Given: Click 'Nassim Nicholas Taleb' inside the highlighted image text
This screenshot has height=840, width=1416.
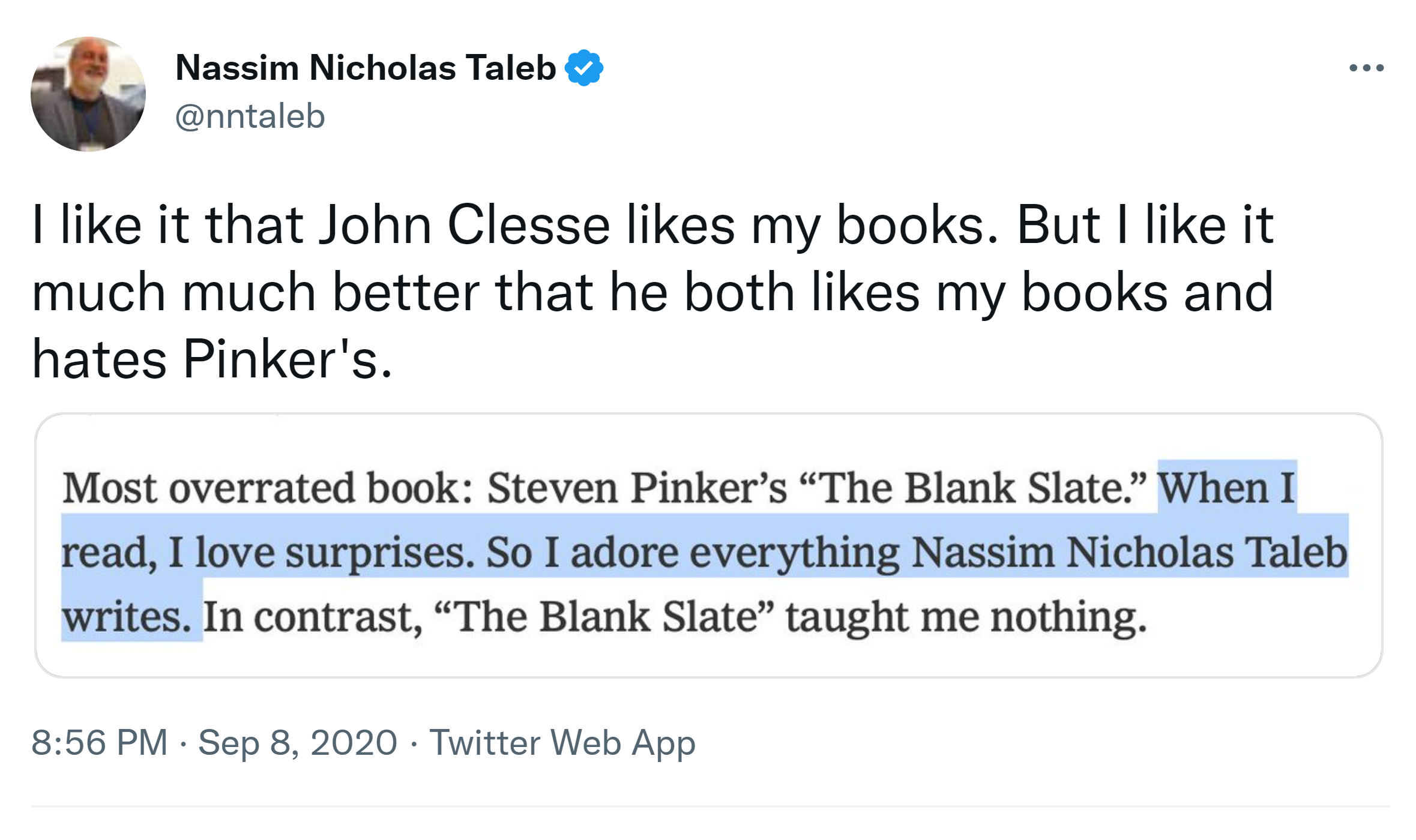Looking at the screenshot, I should click(x=1128, y=551).
